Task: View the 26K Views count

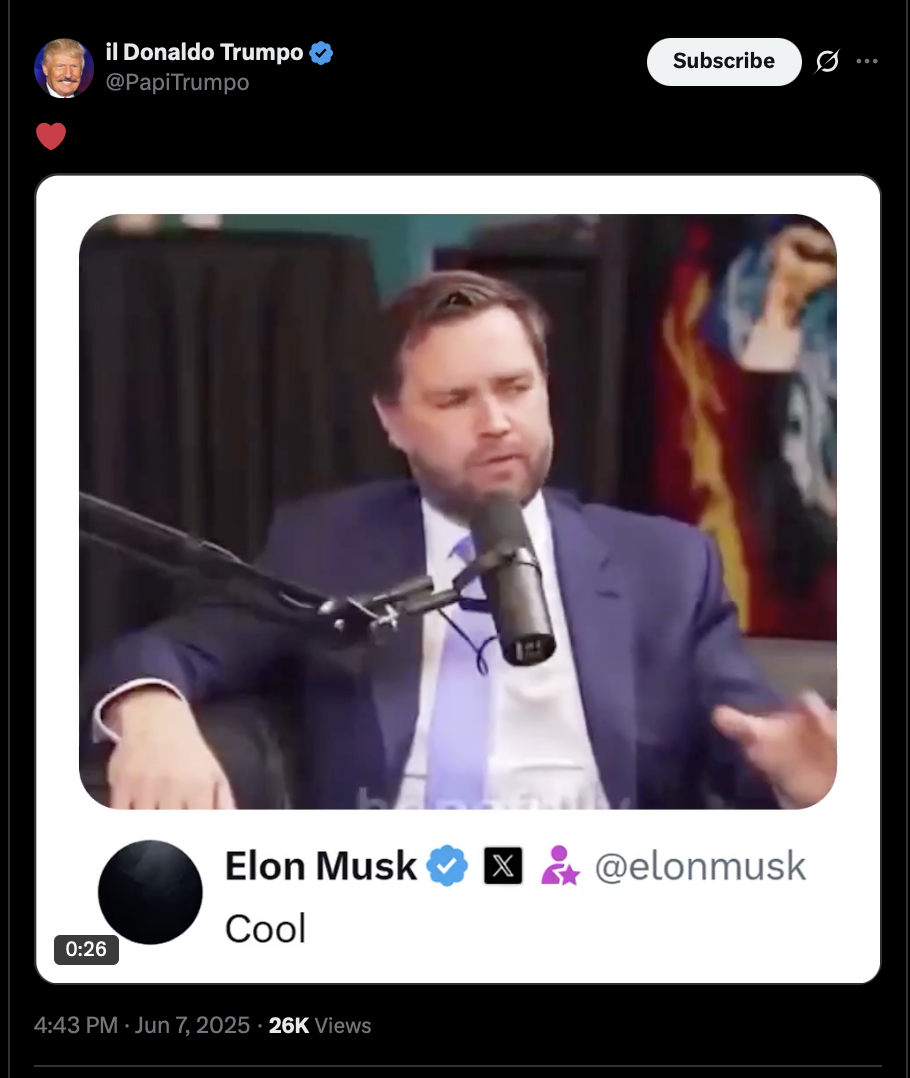Action: 320,1025
